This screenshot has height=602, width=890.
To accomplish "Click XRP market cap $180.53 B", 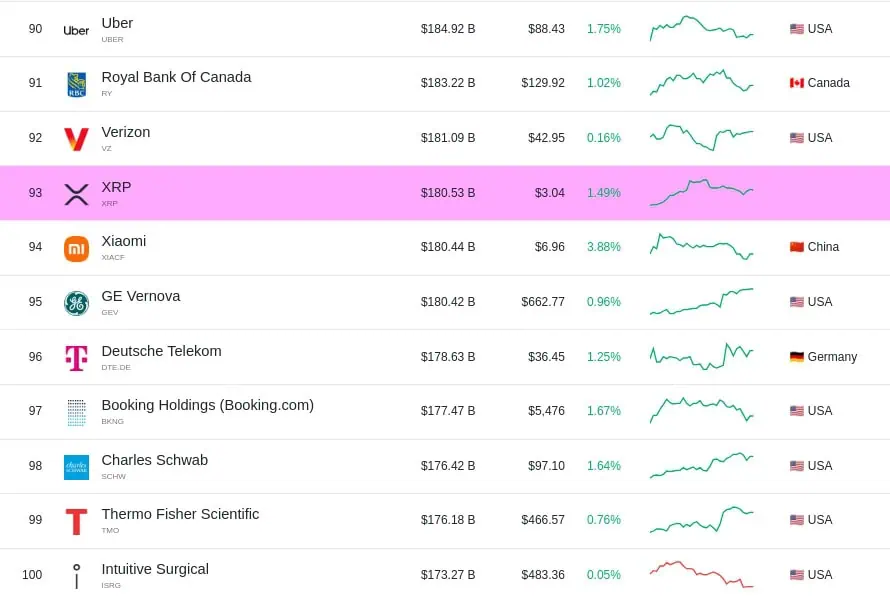I will (x=448, y=193).
